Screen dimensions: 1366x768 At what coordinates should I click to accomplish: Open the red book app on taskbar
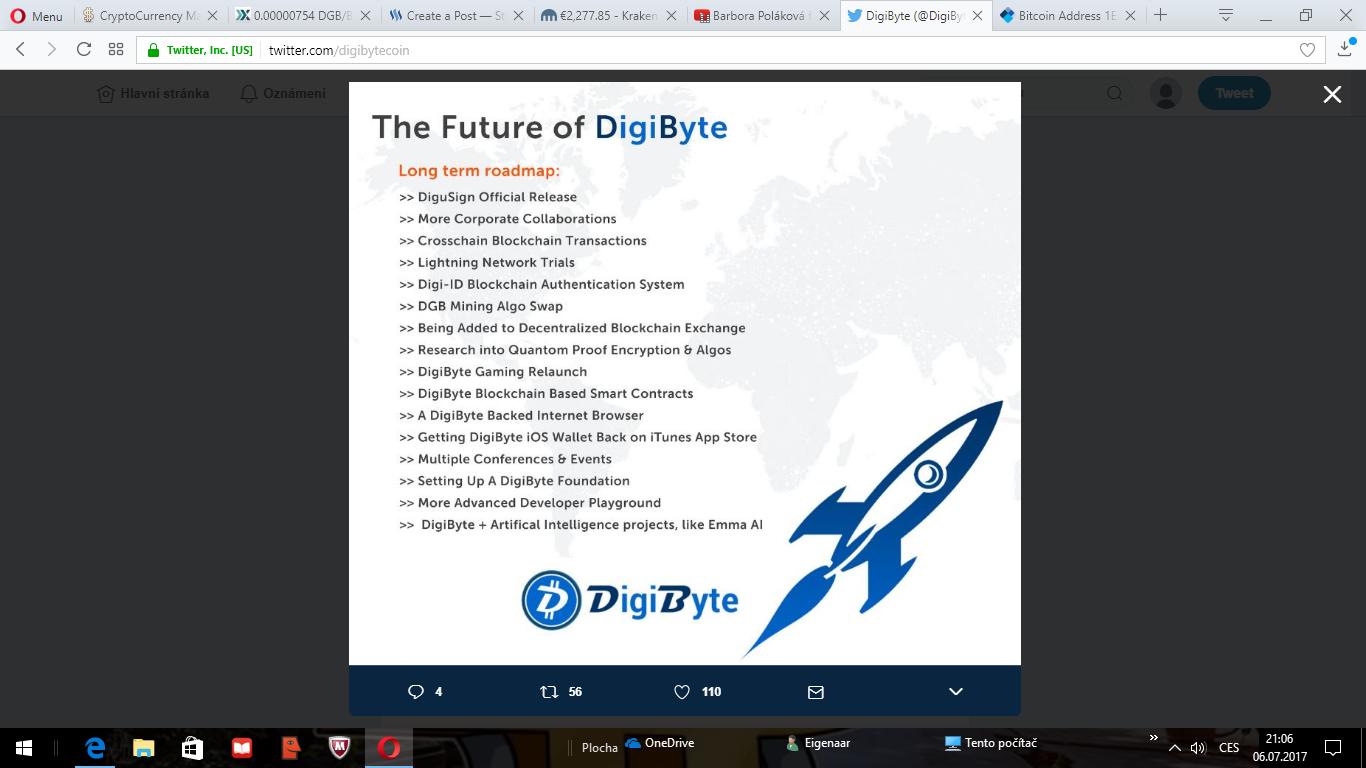click(x=241, y=747)
